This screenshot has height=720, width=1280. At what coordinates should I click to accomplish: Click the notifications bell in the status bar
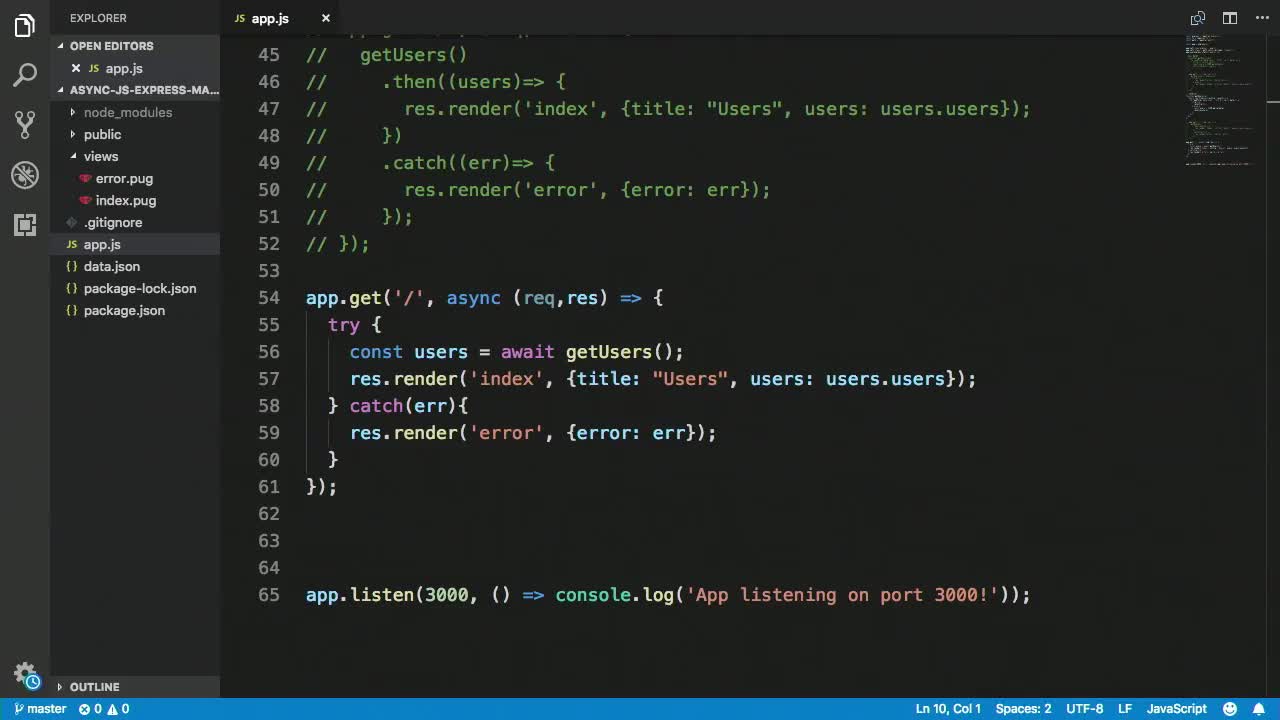(x=1259, y=709)
